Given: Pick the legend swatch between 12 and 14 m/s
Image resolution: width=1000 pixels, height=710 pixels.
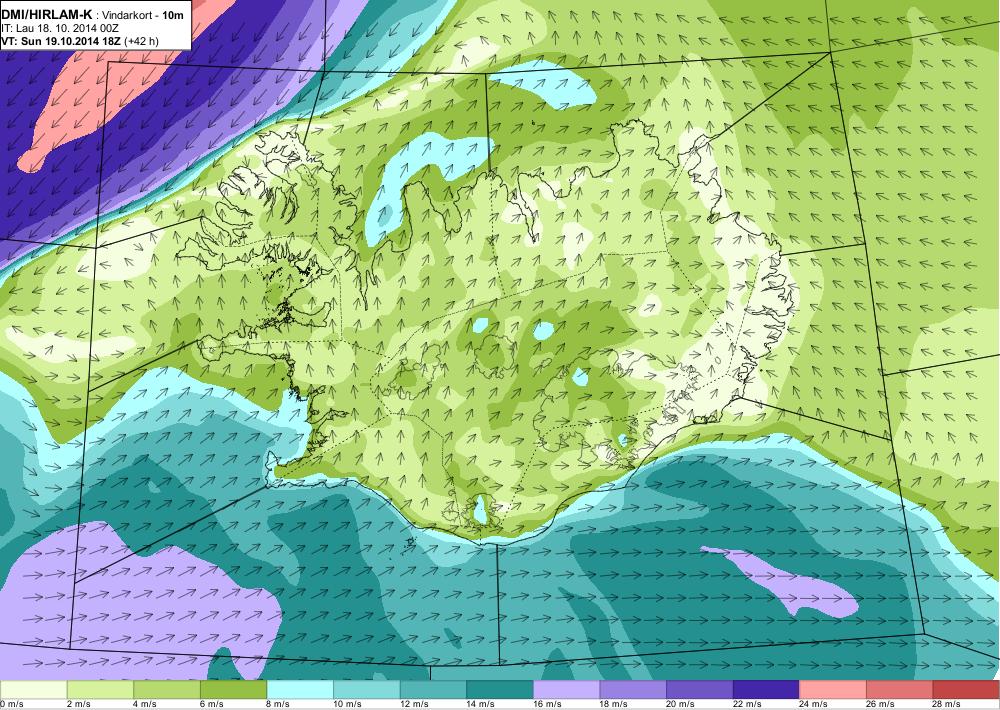Looking at the screenshot, I should 433,690.
